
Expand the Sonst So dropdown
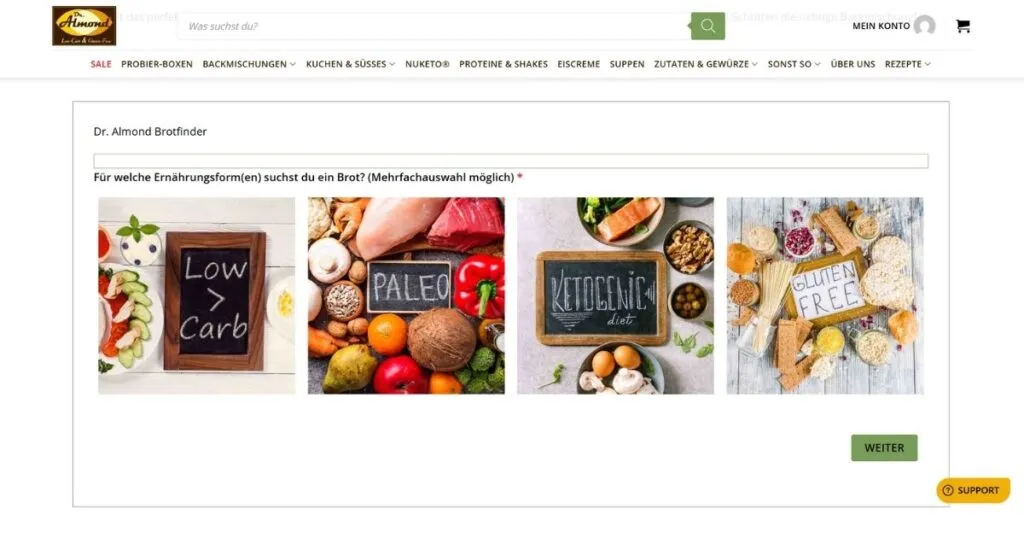(x=793, y=64)
